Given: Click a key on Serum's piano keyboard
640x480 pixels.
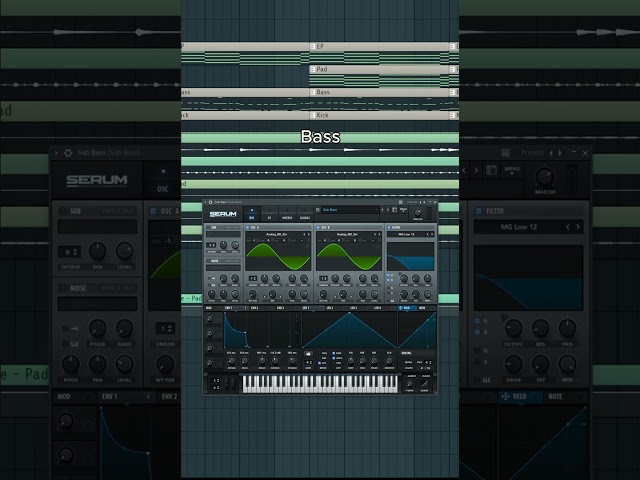Looking at the screenshot, I should (x=320, y=384).
